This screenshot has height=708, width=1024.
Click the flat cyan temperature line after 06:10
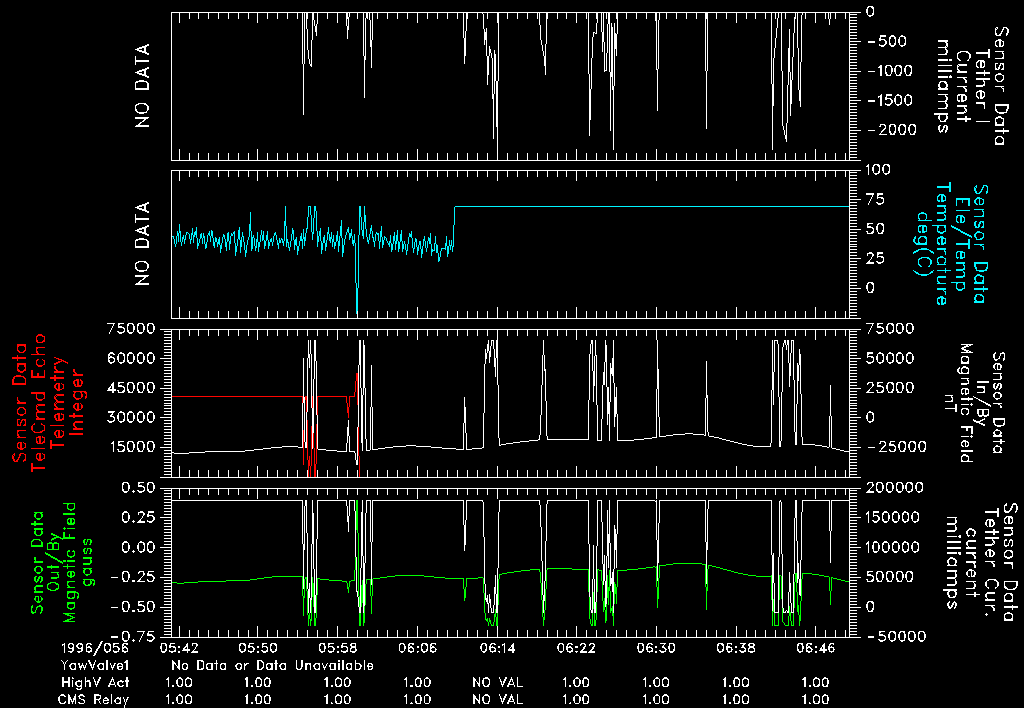pyautogui.click(x=650, y=207)
